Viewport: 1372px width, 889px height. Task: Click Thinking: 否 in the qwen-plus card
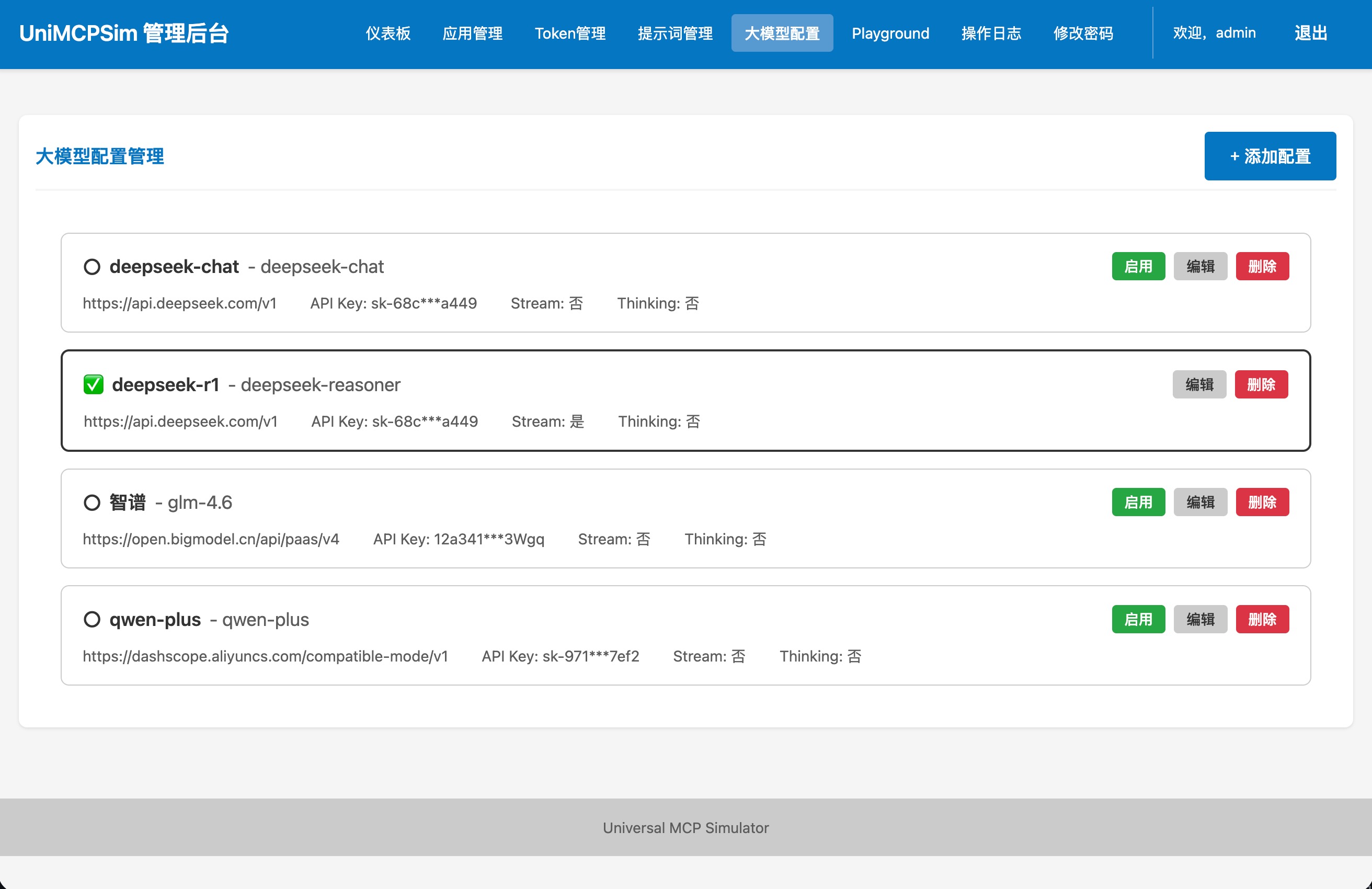(821, 656)
